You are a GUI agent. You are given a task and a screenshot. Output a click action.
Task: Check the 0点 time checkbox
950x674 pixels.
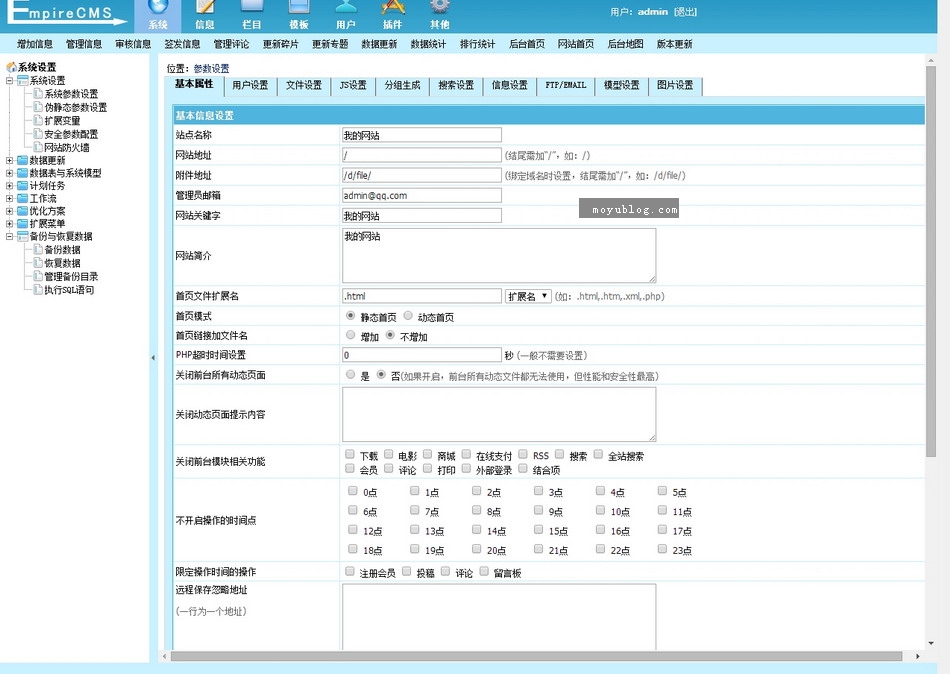[x=353, y=491]
